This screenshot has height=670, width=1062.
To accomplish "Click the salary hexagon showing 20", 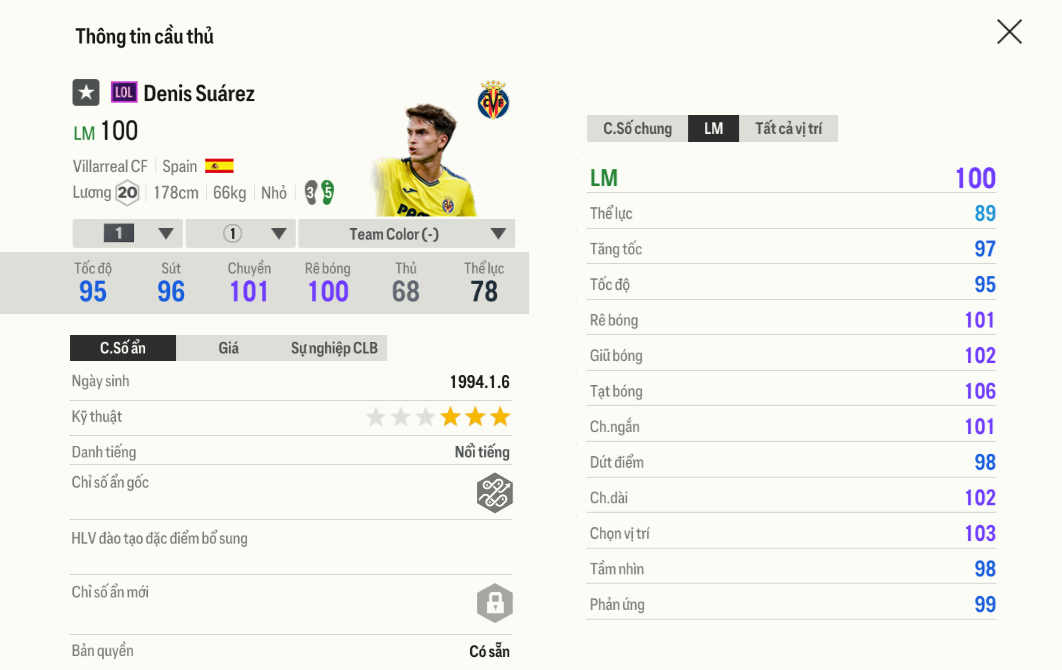I will [x=127, y=193].
